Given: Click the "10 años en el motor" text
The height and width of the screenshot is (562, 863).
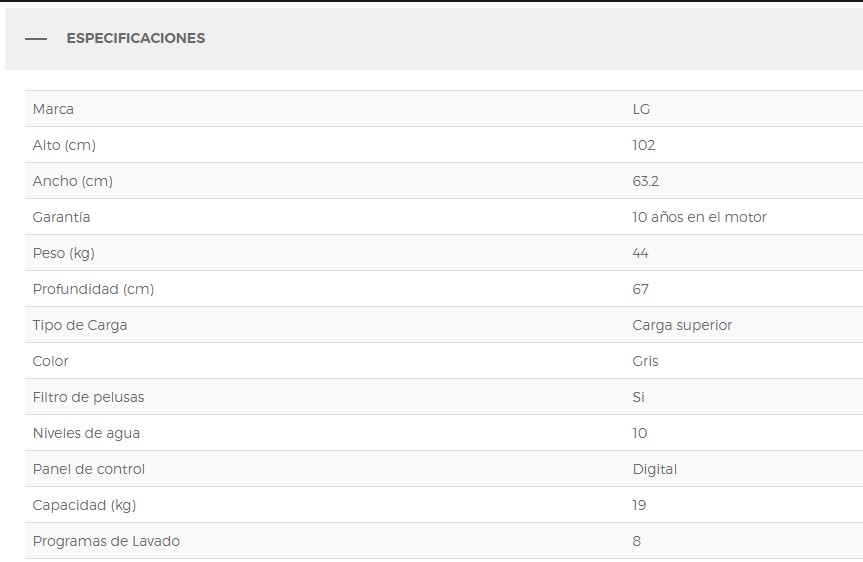Looking at the screenshot, I should (699, 217).
